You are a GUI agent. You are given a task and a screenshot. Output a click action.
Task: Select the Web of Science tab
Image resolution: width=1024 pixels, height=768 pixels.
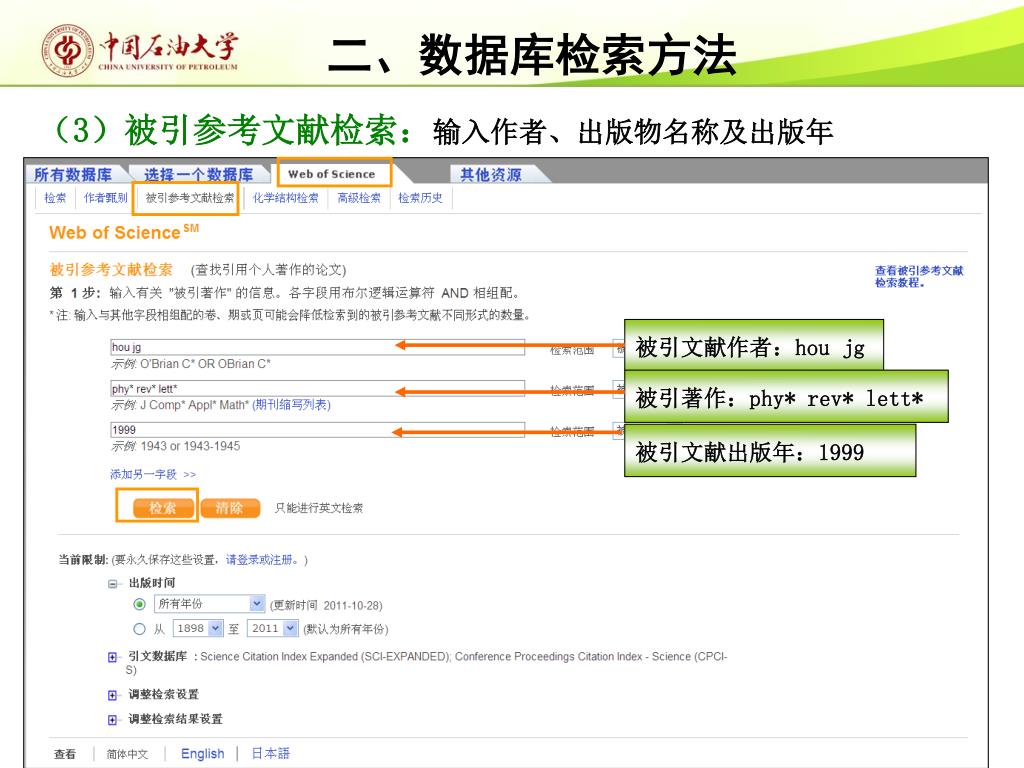tap(332, 174)
